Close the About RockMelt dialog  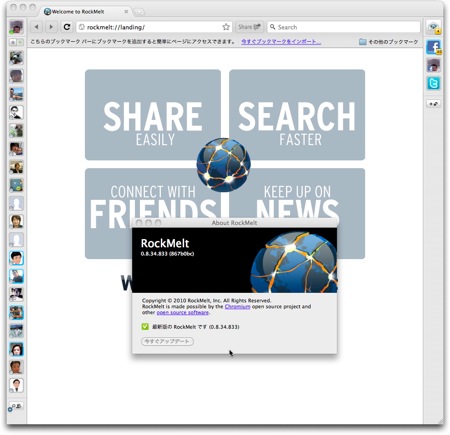pos(139,223)
